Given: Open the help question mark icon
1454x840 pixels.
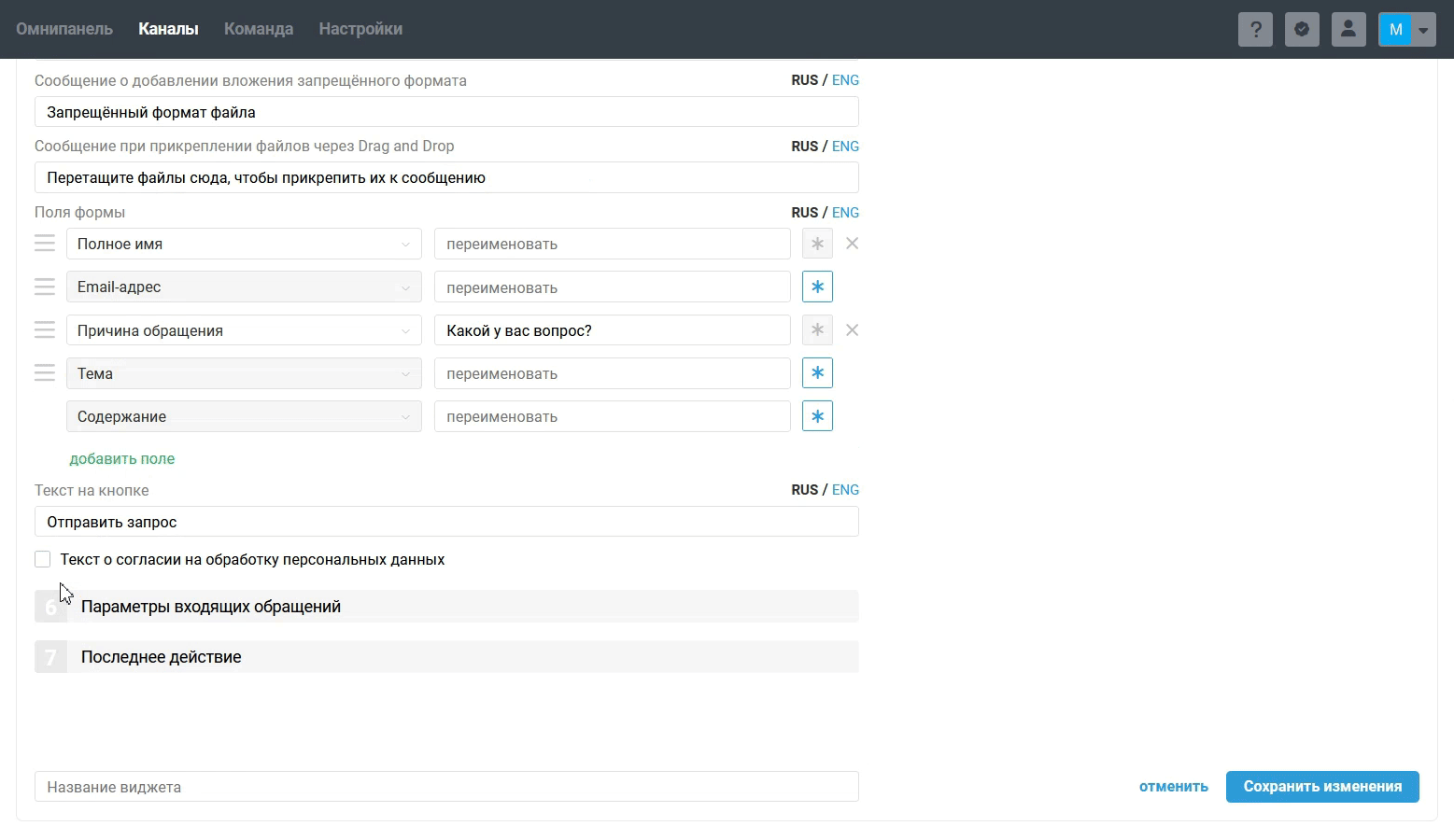Looking at the screenshot, I should pos(1255,29).
